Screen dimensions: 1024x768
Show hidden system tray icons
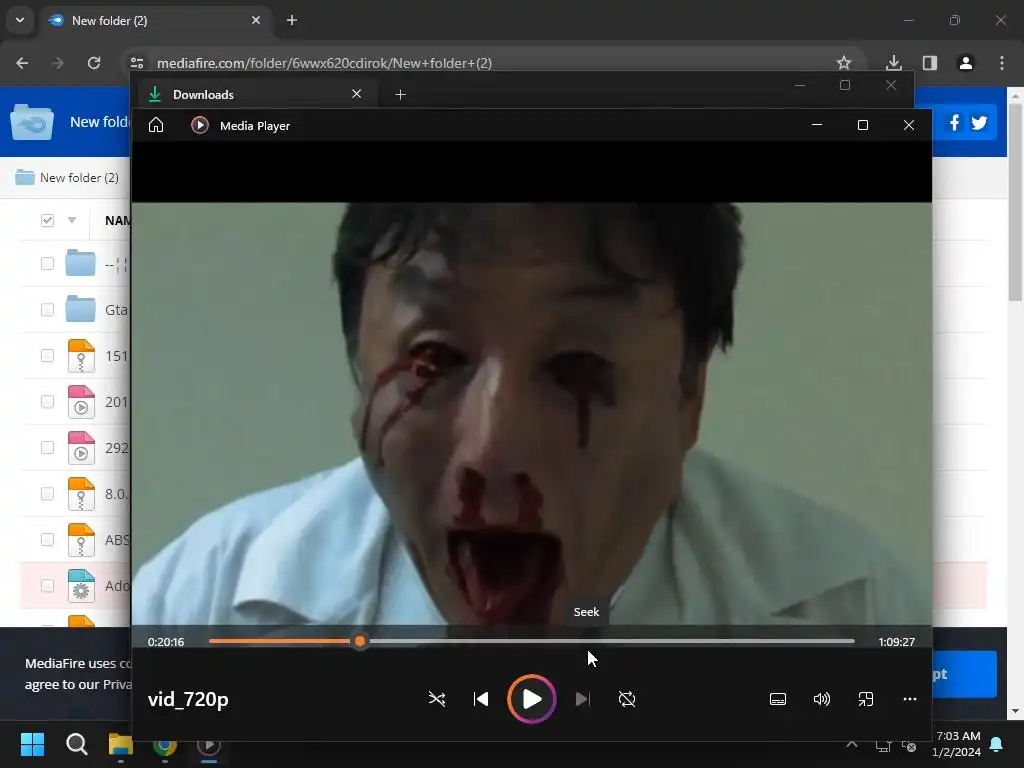click(x=852, y=744)
